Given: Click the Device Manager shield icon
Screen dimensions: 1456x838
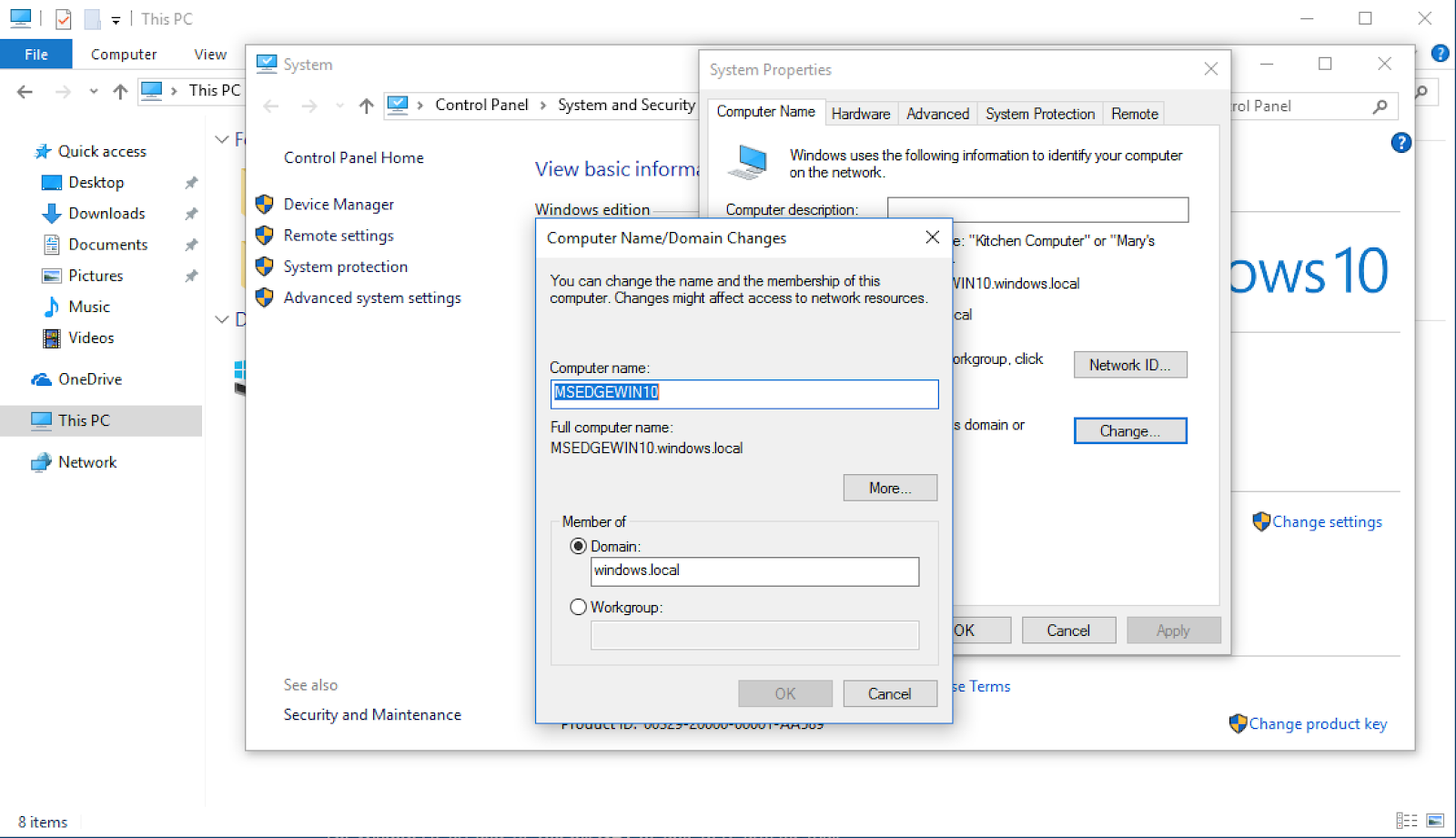Looking at the screenshot, I should click(x=265, y=204).
